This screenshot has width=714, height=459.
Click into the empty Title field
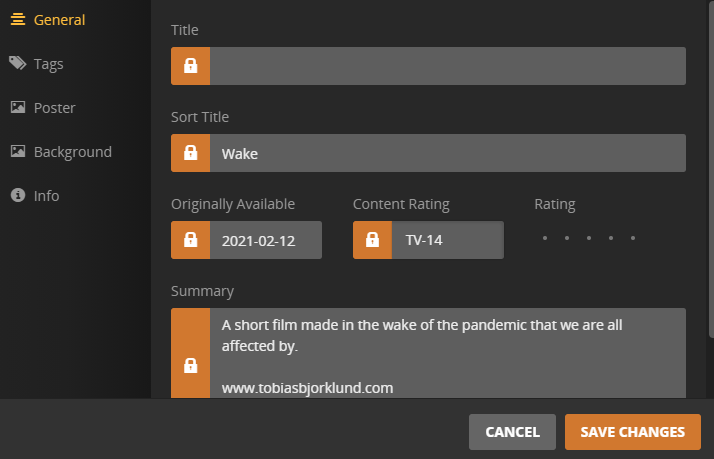point(447,66)
